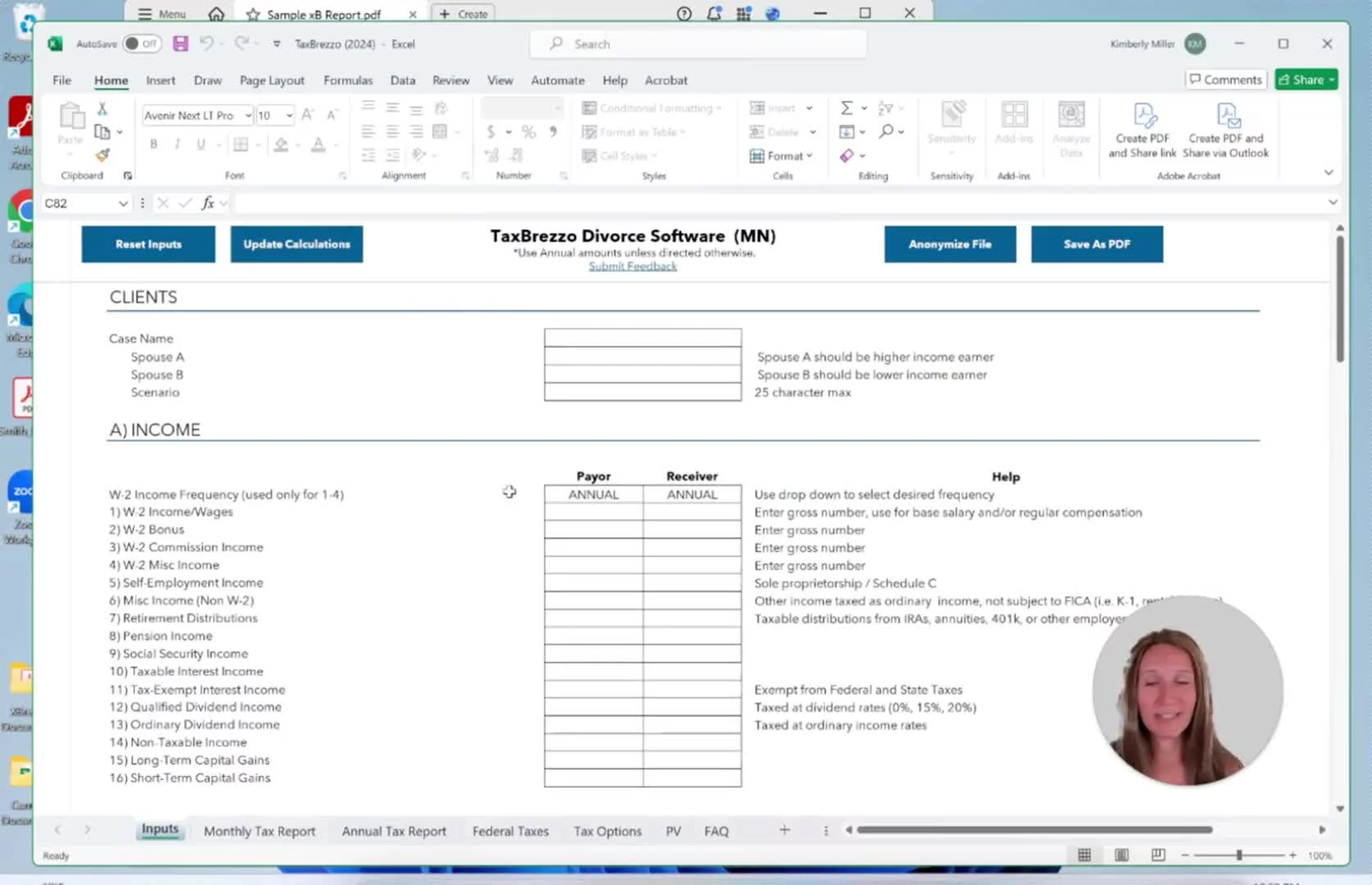Click the vertical scrollbar thumb
This screenshot has width=1372, height=885.
(1340, 298)
